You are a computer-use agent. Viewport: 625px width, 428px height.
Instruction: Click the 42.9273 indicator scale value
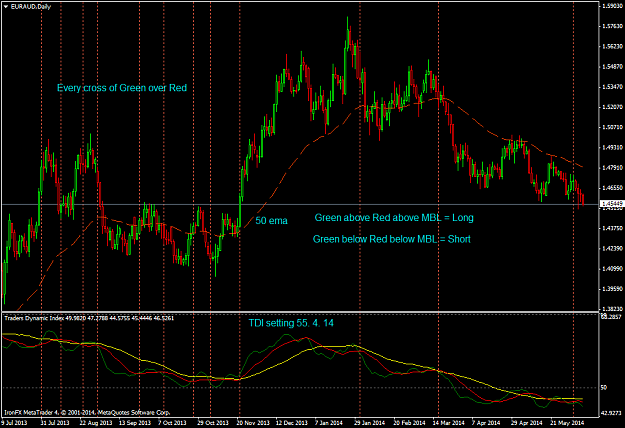[x=612, y=413]
